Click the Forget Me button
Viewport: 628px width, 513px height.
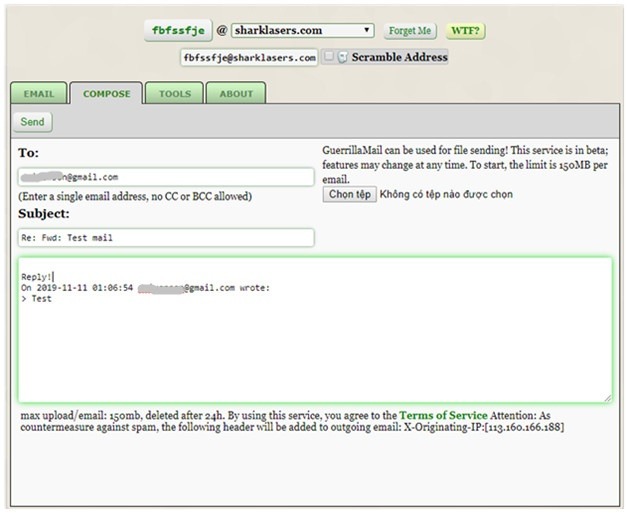(x=410, y=31)
